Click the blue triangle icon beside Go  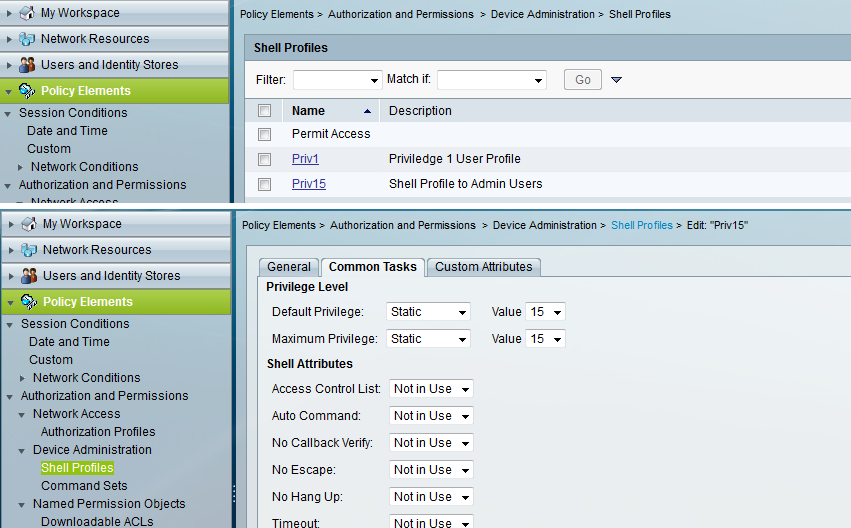click(x=616, y=80)
